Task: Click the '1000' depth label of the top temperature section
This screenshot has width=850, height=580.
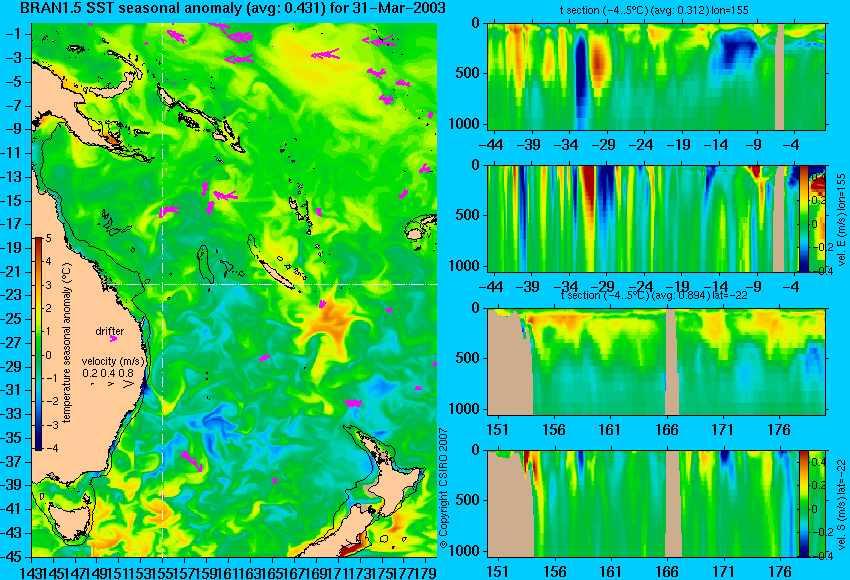Action: click(465, 124)
